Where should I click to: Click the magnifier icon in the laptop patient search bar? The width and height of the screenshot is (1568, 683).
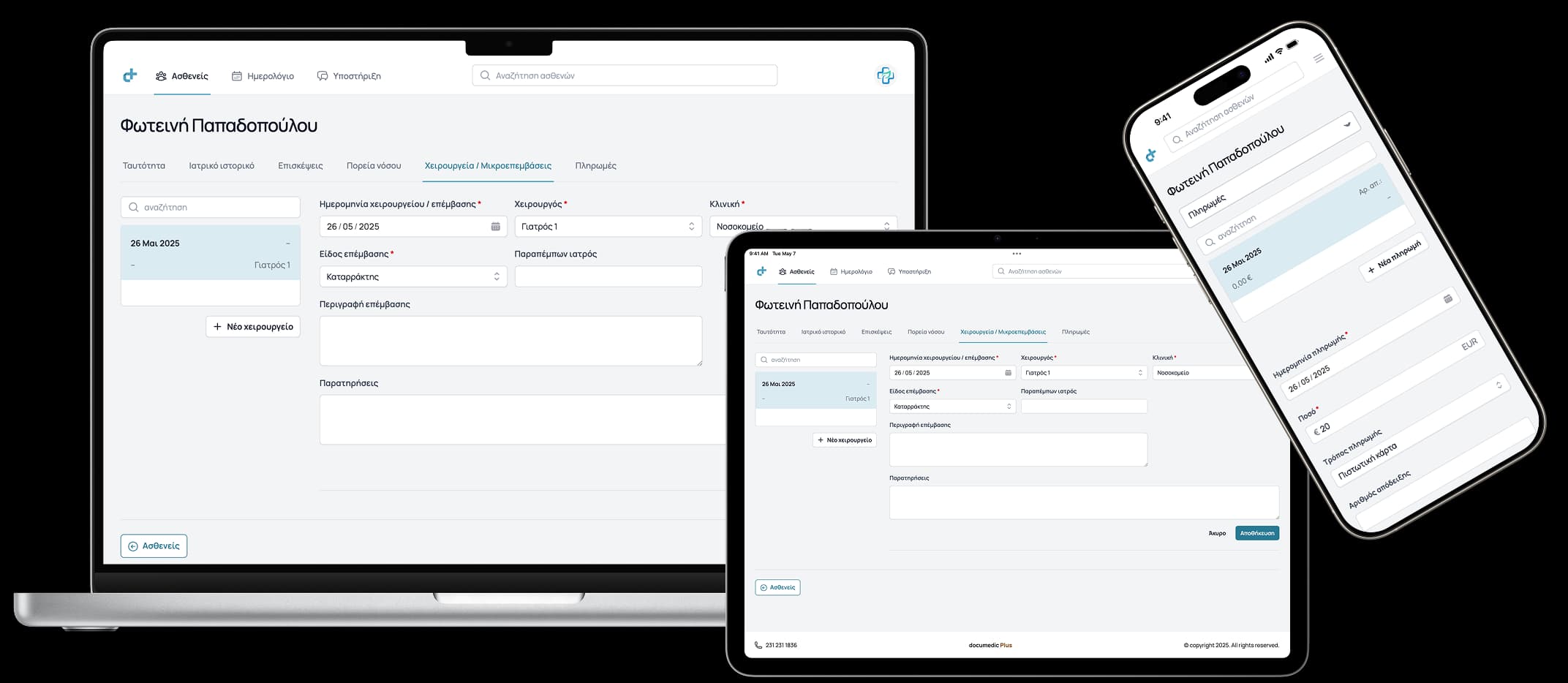(485, 75)
